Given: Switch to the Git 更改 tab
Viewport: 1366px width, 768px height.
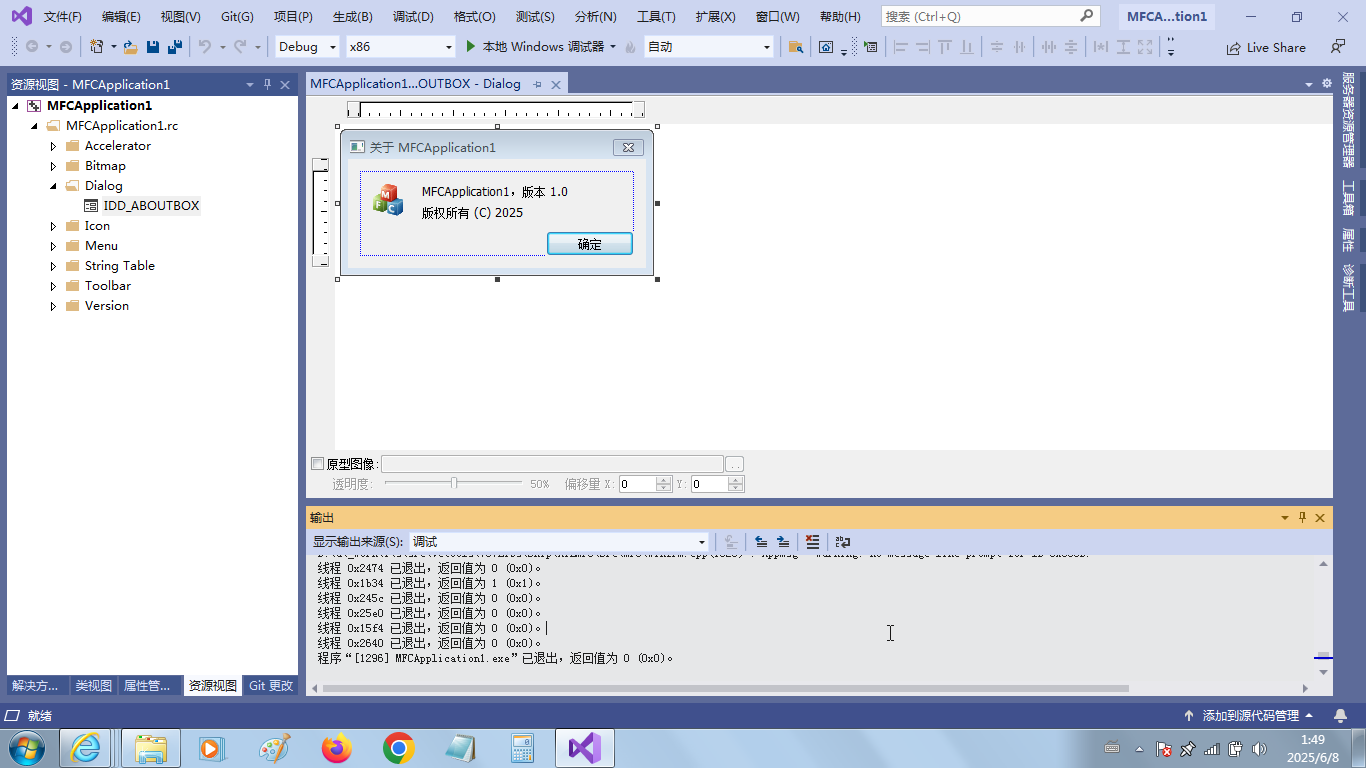Looking at the screenshot, I should (x=271, y=686).
